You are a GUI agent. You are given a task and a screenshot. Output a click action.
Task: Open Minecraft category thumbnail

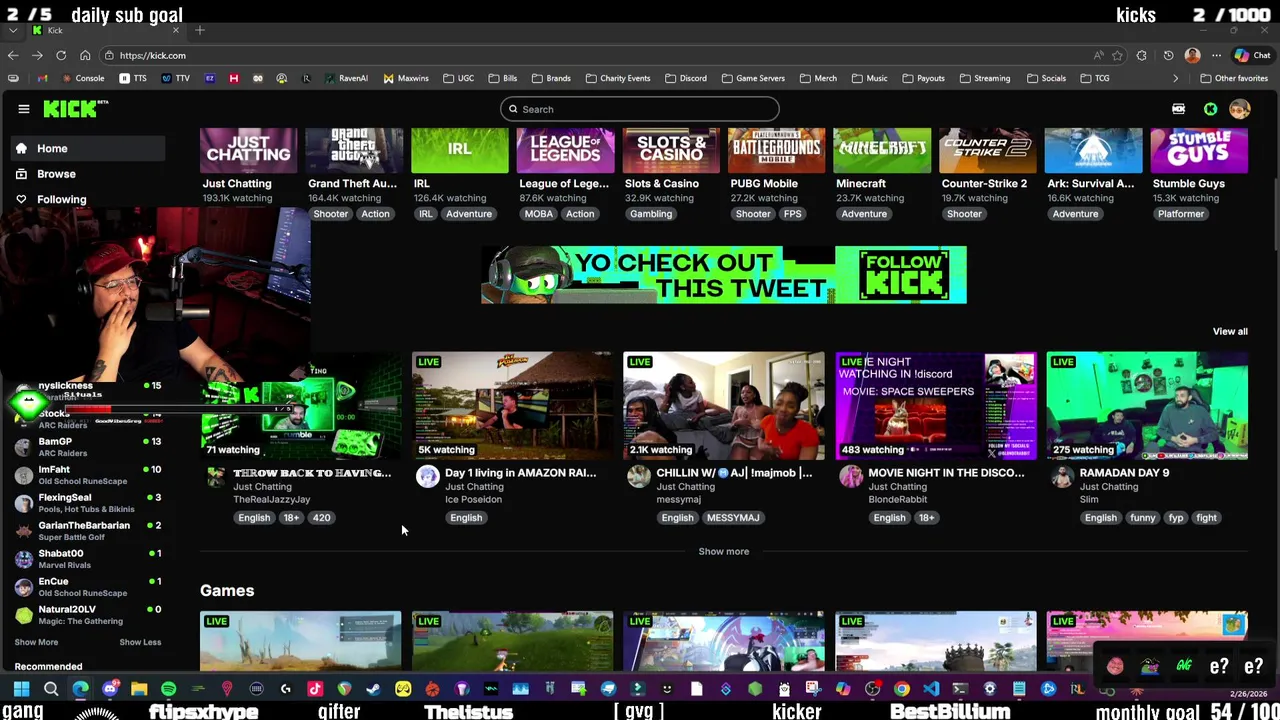coord(882,150)
